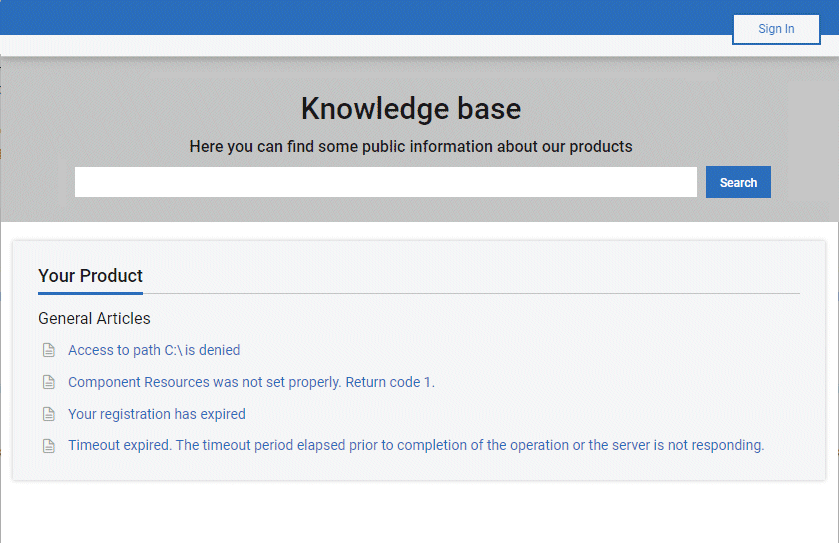Click the 'Here you can find' subtitle text
The image size is (839, 543).
click(411, 146)
